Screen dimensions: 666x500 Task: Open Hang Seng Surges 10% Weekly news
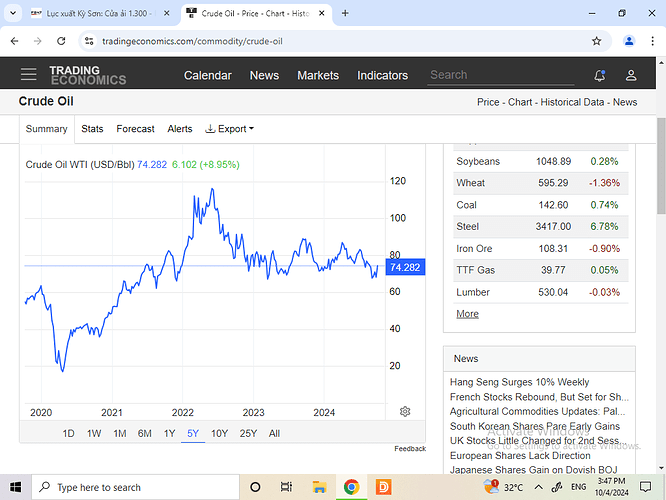[x=519, y=382]
